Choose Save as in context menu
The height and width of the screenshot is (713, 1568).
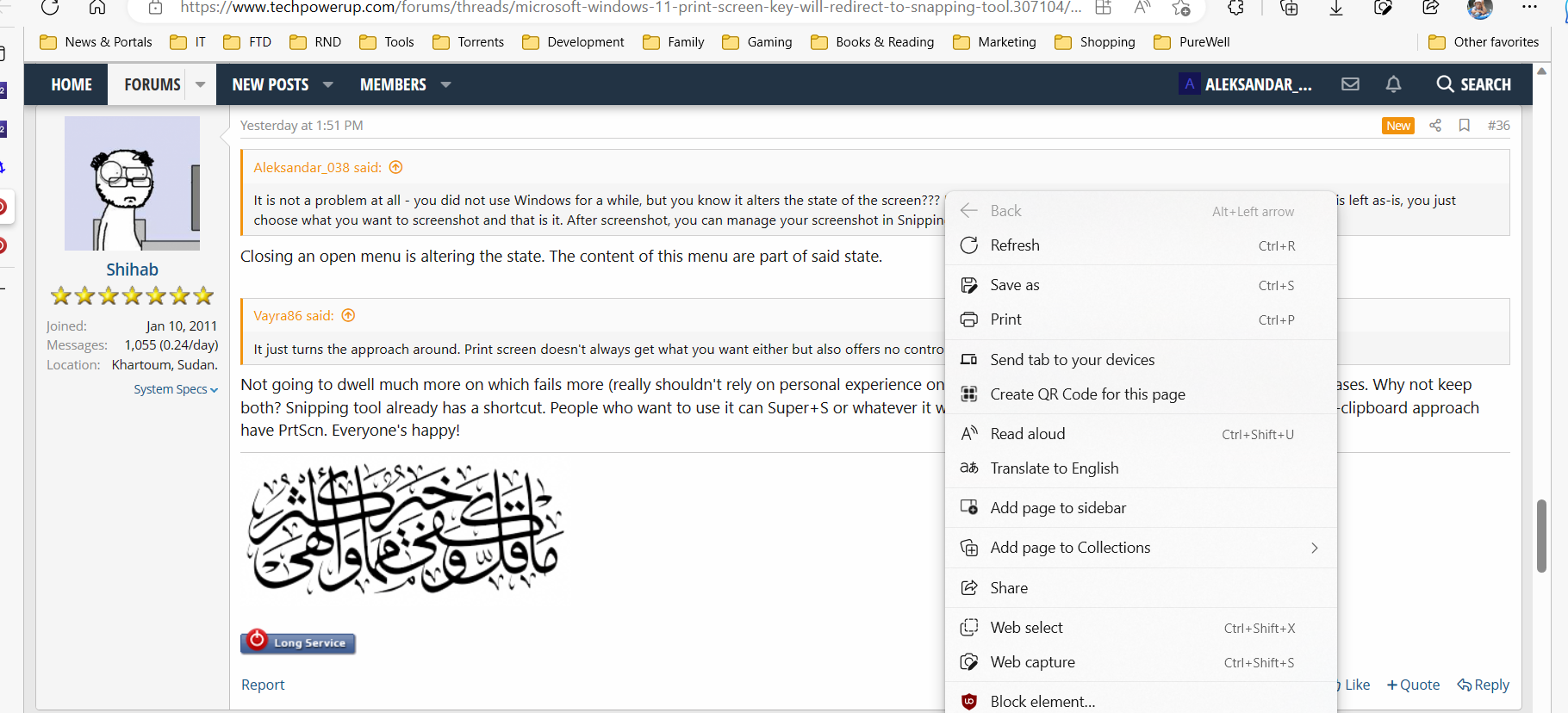point(1141,285)
